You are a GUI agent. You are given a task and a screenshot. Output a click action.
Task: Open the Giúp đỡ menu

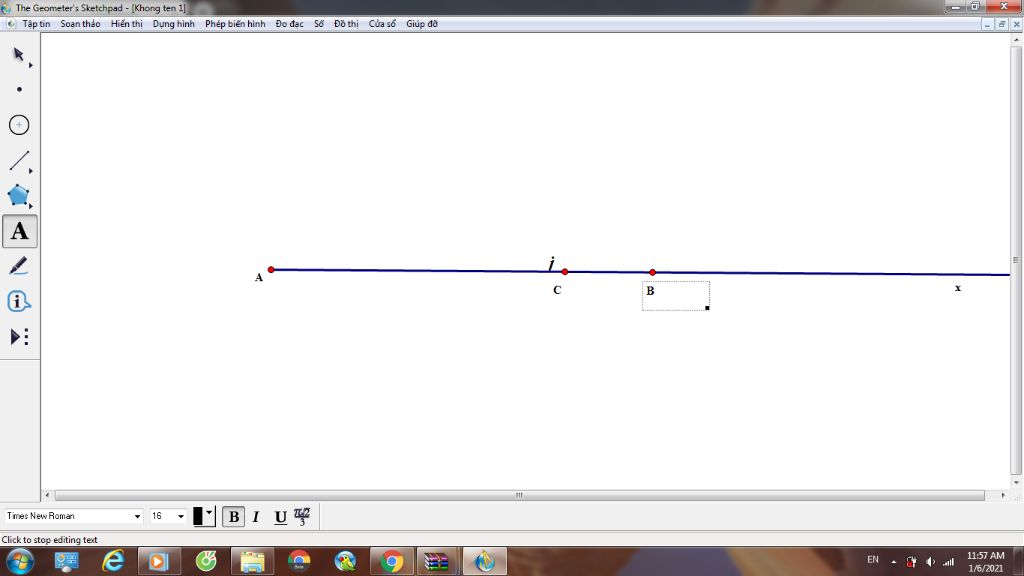[422, 24]
